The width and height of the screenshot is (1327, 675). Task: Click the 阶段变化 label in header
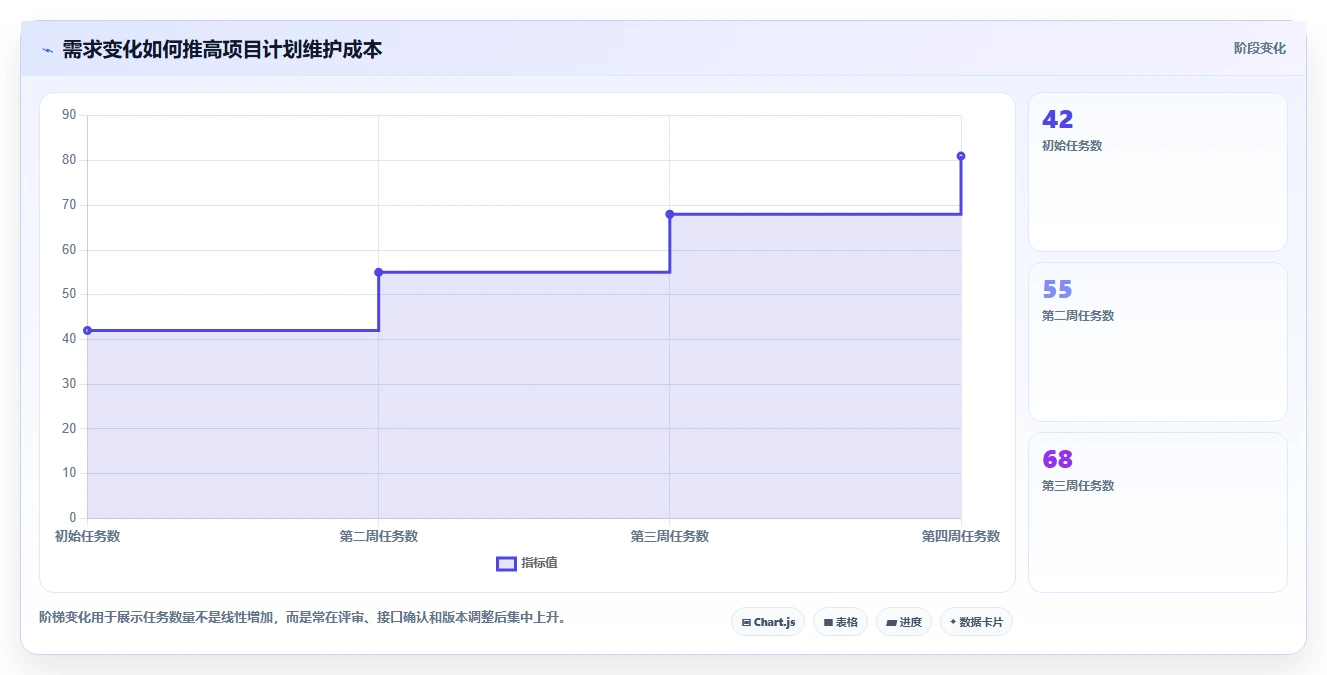click(1259, 48)
